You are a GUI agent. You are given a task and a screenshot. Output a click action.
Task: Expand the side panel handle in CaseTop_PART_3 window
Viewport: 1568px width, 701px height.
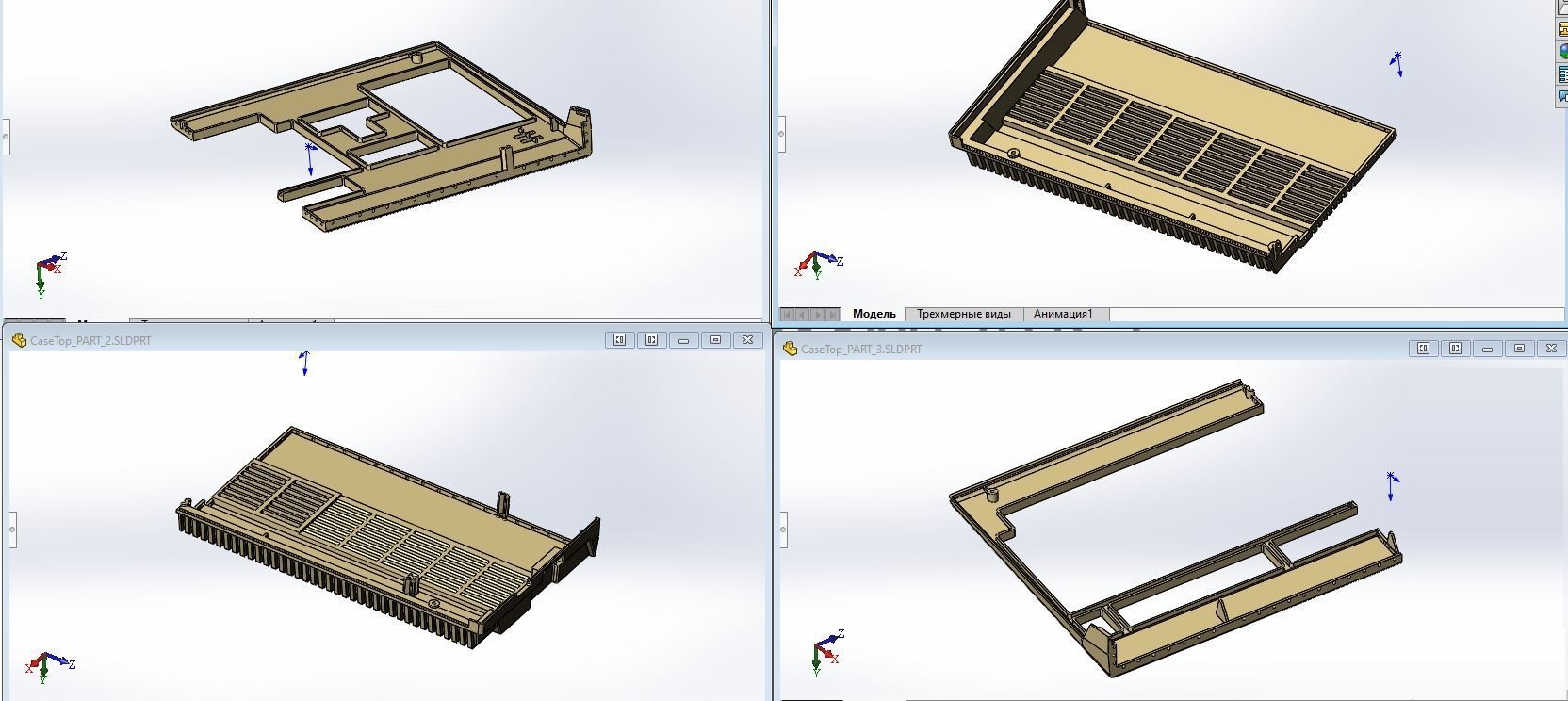coord(783,530)
